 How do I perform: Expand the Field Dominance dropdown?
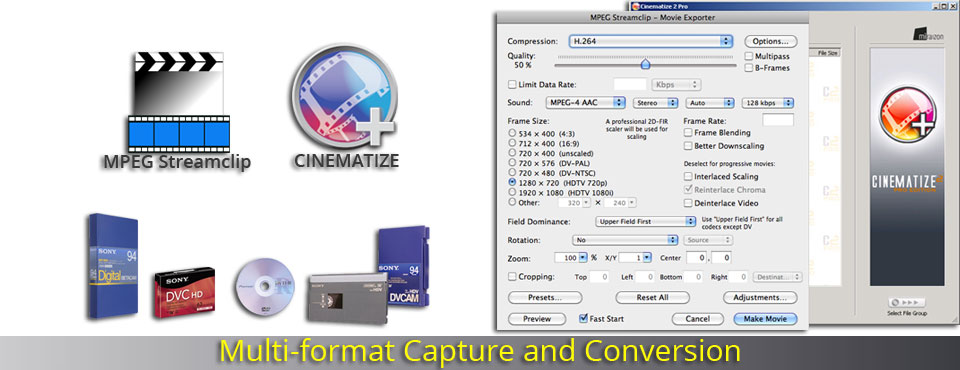click(x=644, y=221)
